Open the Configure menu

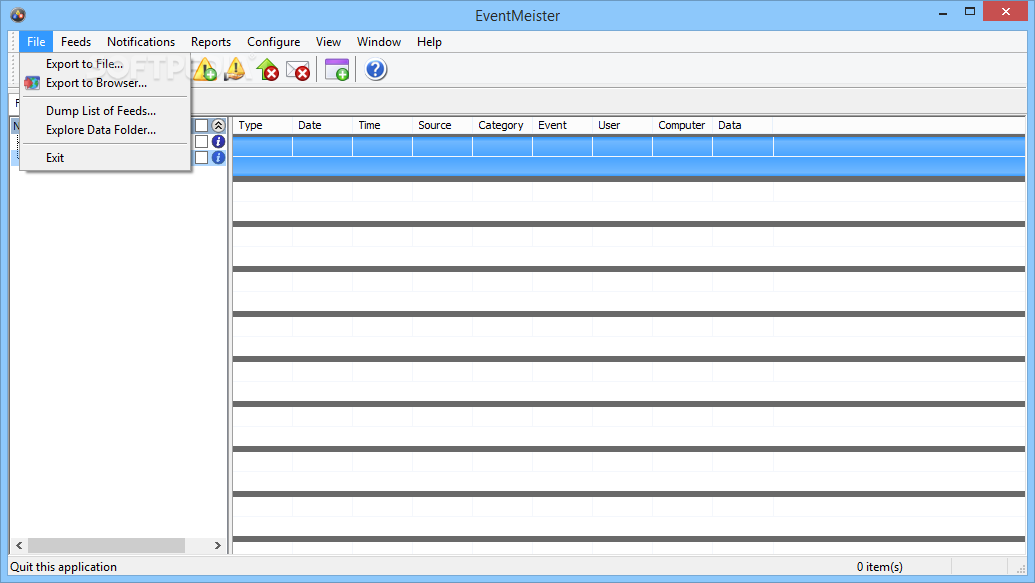point(273,42)
